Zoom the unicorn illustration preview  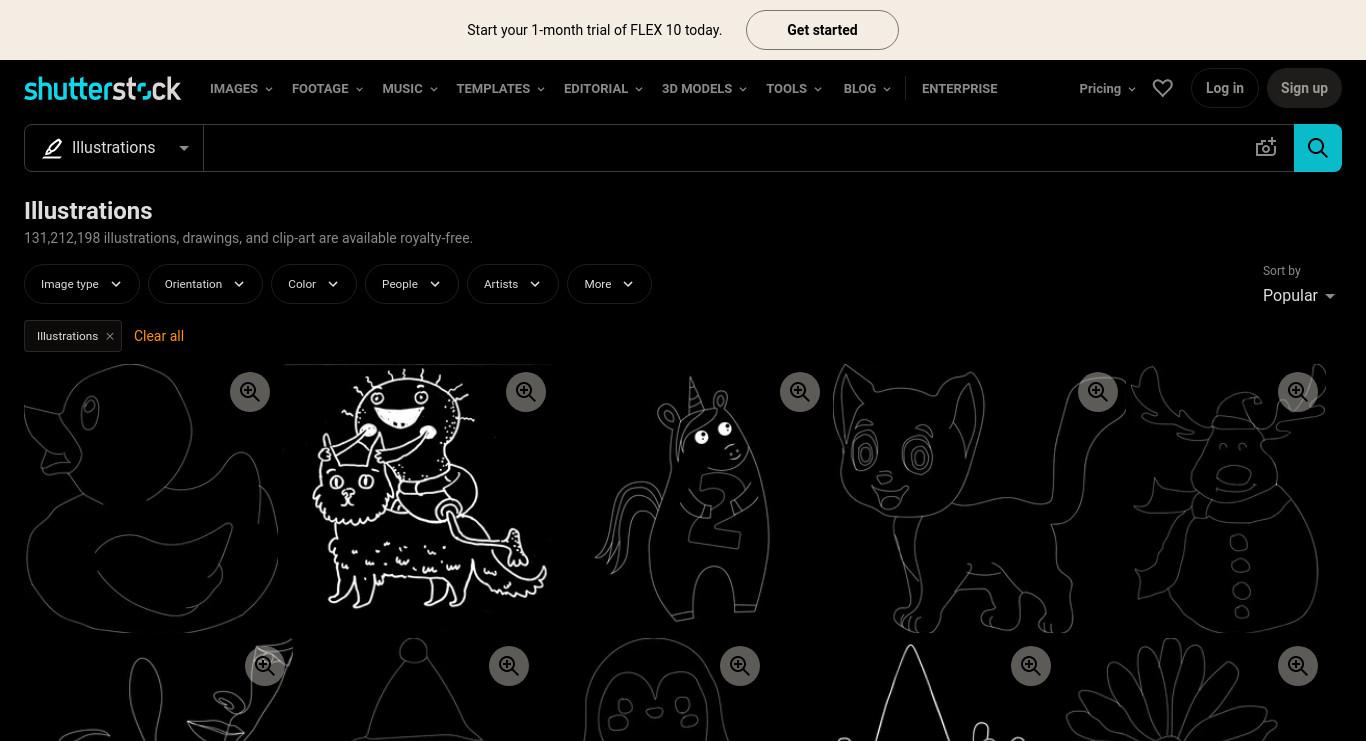(x=800, y=392)
